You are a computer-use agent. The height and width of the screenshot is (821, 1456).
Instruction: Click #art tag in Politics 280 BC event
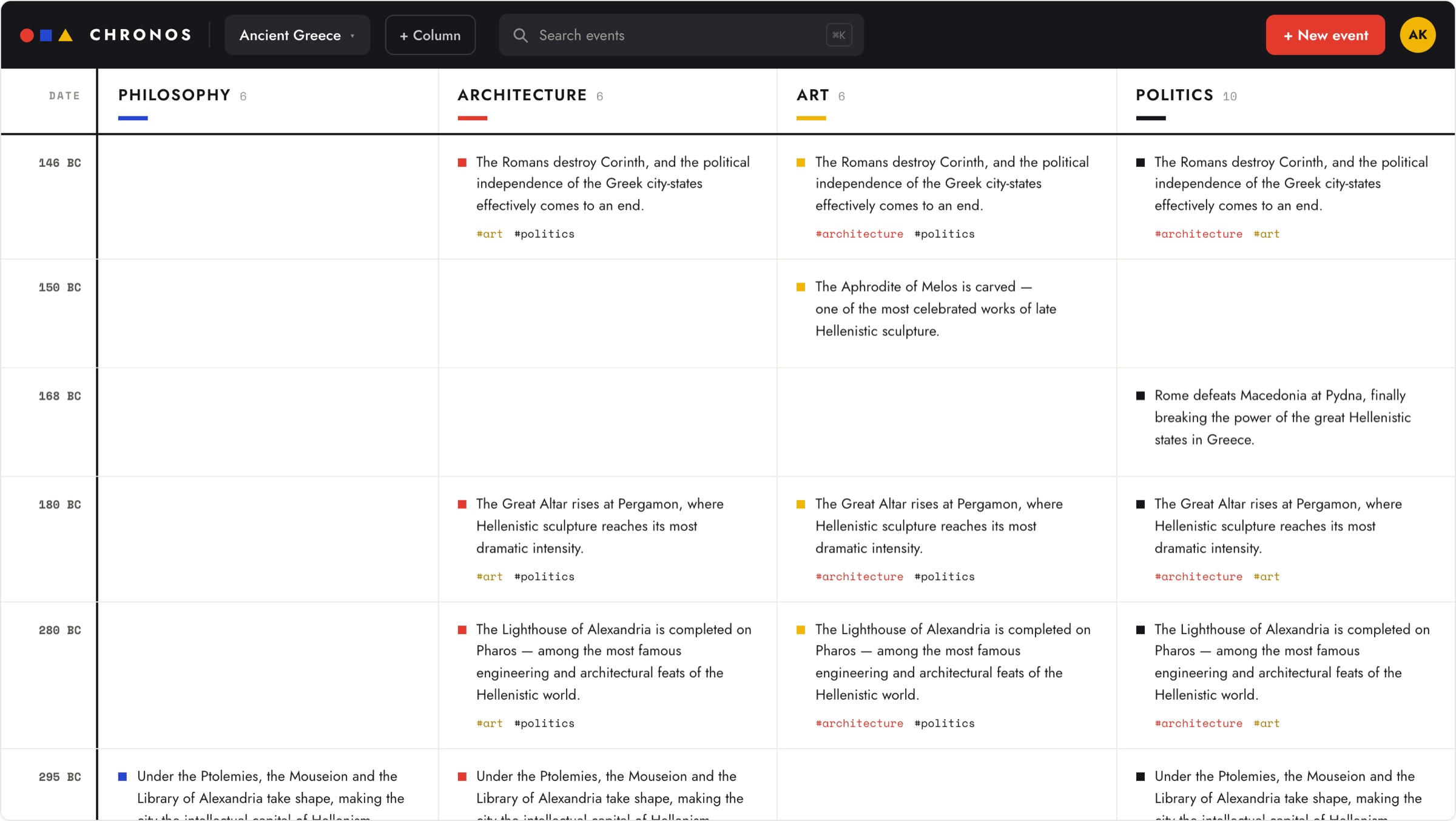tap(1267, 723)
